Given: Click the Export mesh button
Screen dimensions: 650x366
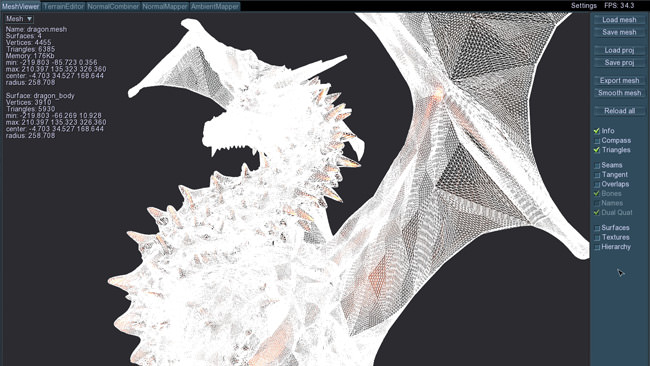Looking at the screenshot, I should [619, 80].
